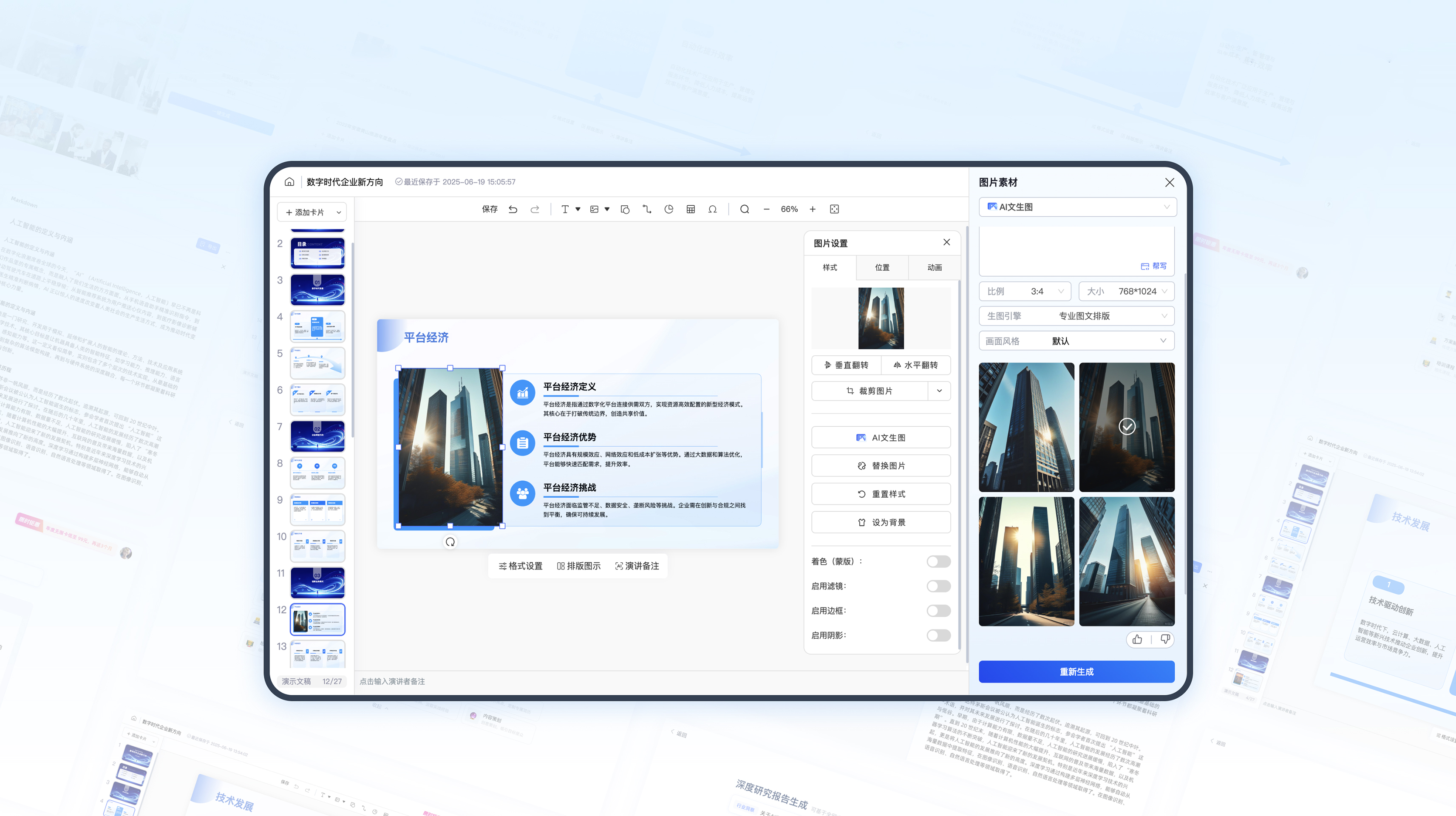The height and width of the screenshot is (816, 1456).
Task: Click the 重新生成 button
Action: 1076,671
